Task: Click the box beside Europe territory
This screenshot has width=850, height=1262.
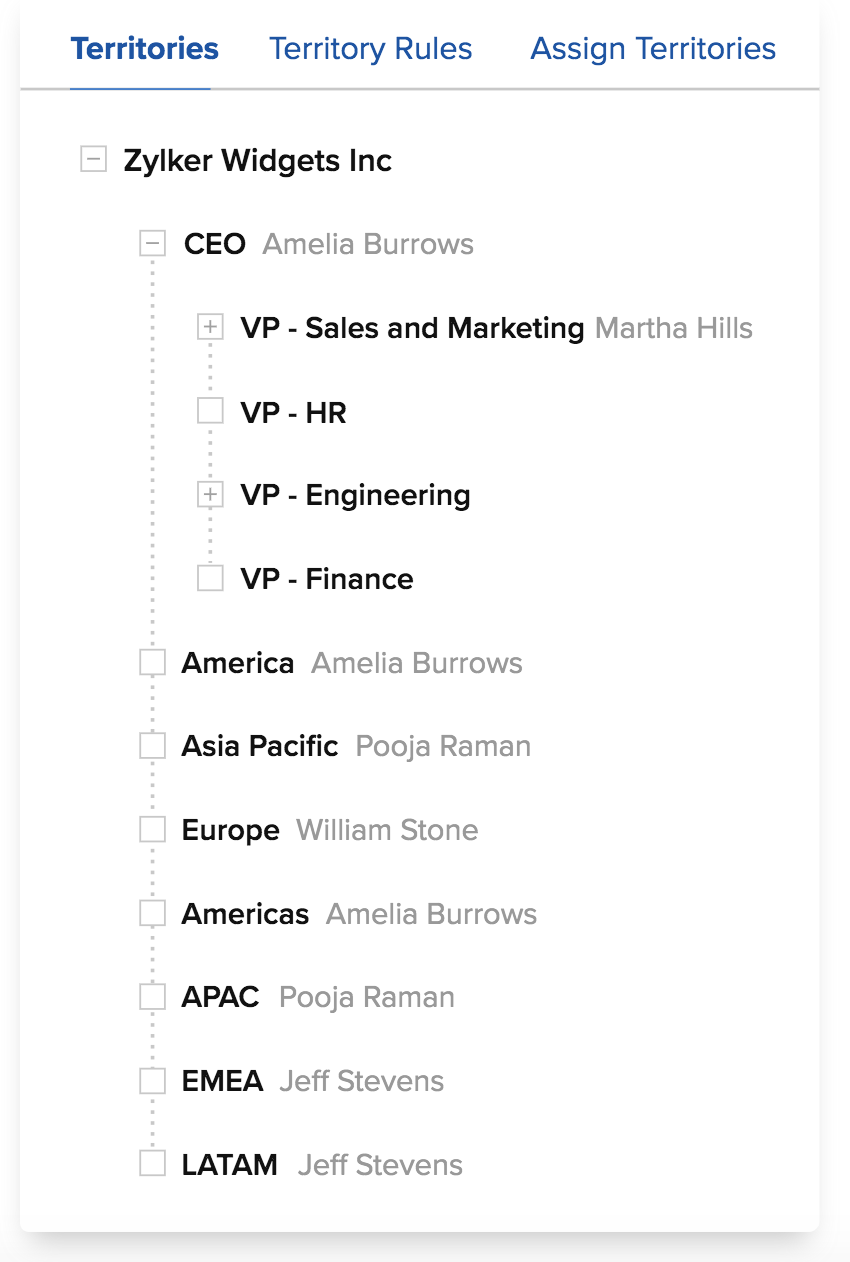Action: 152,829
